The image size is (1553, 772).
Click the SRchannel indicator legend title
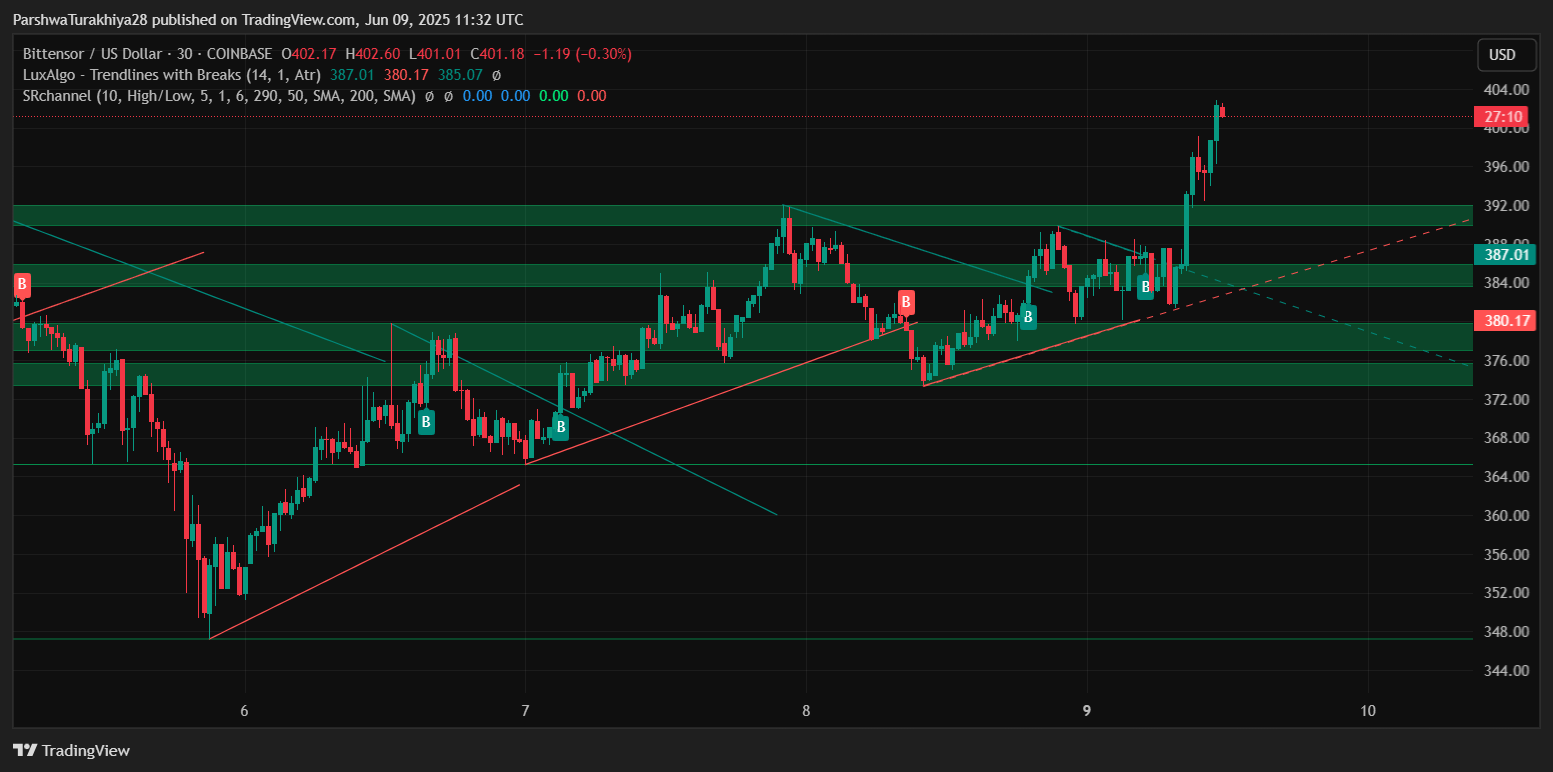pyautogui.click(x=219, y=96)
